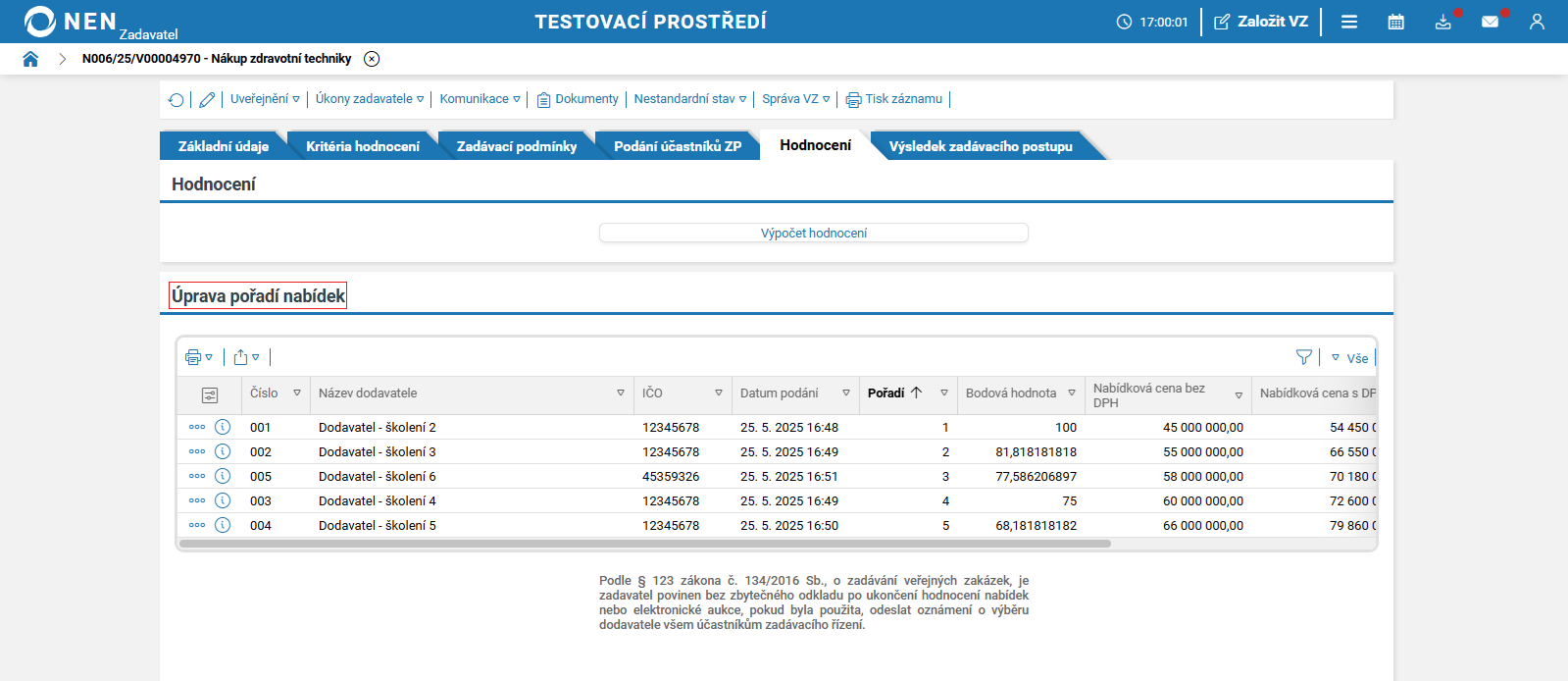Open the Výsledek zadávacího postupu tab

tap(980, 146)
